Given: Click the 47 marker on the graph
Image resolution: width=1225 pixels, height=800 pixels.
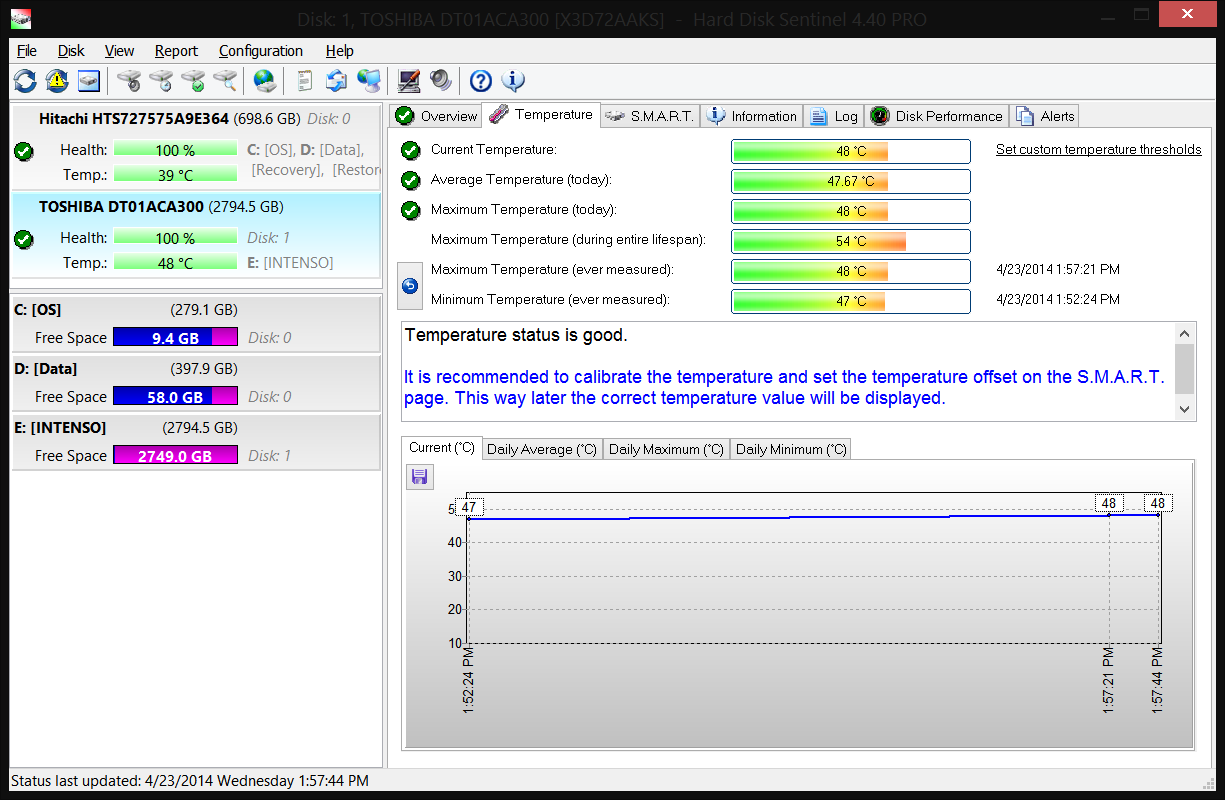Looking at the screenshot, I should coord(468,507).
